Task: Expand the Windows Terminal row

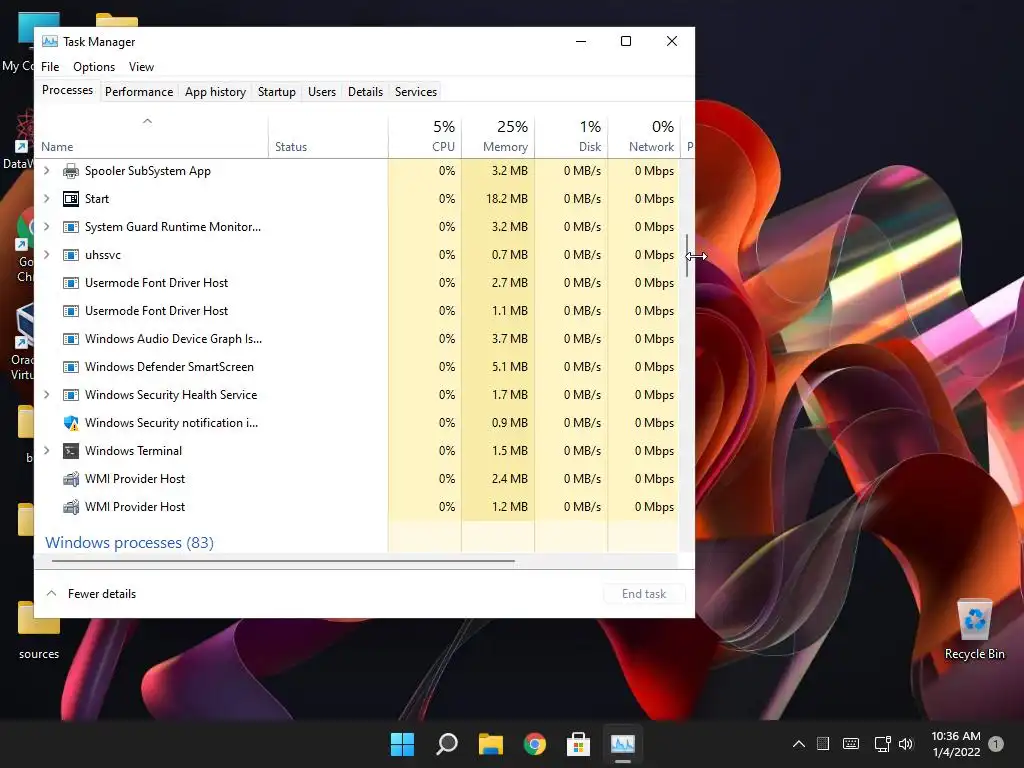Action: (46, 451)
